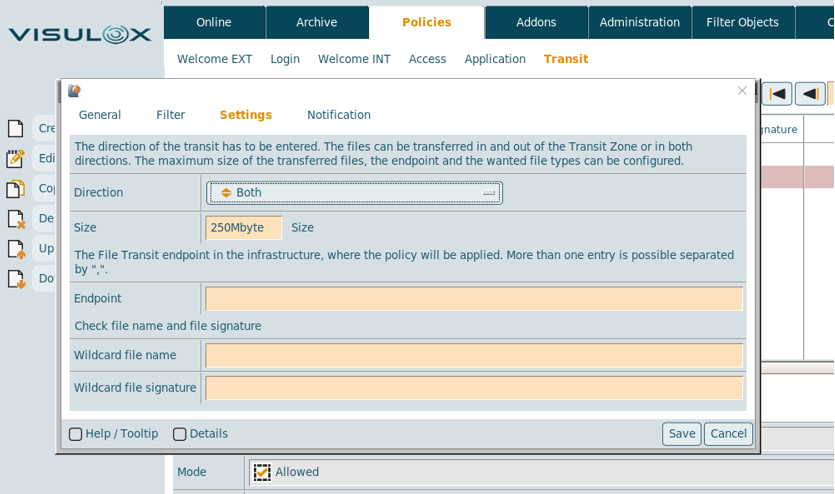Click the Create new document icon

click(16, 129)
